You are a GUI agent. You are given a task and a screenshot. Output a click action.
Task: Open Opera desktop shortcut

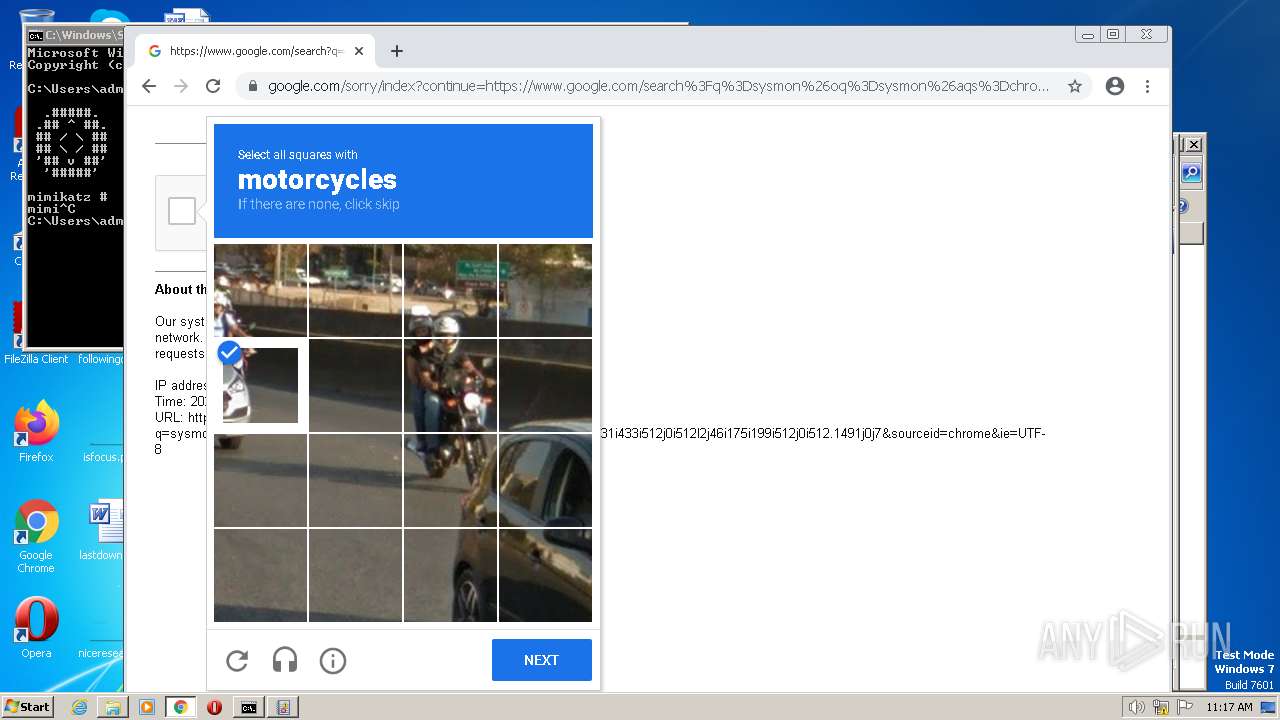click(36, 628)
